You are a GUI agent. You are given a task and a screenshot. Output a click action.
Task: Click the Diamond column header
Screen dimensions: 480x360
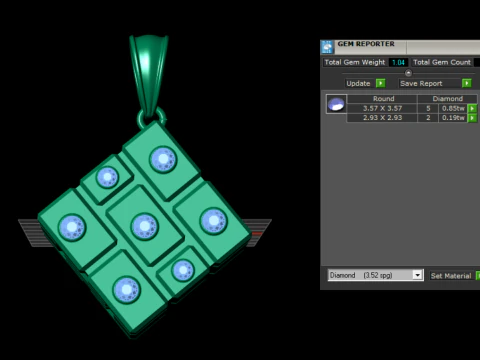(447, 99)
